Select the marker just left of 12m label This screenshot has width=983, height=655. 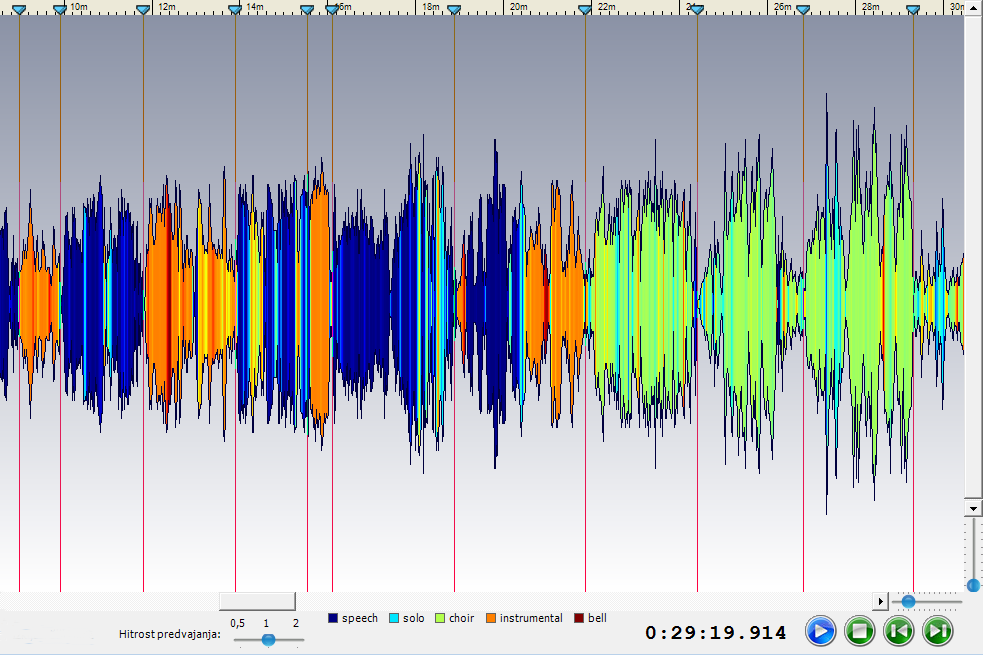coord(143,10)
